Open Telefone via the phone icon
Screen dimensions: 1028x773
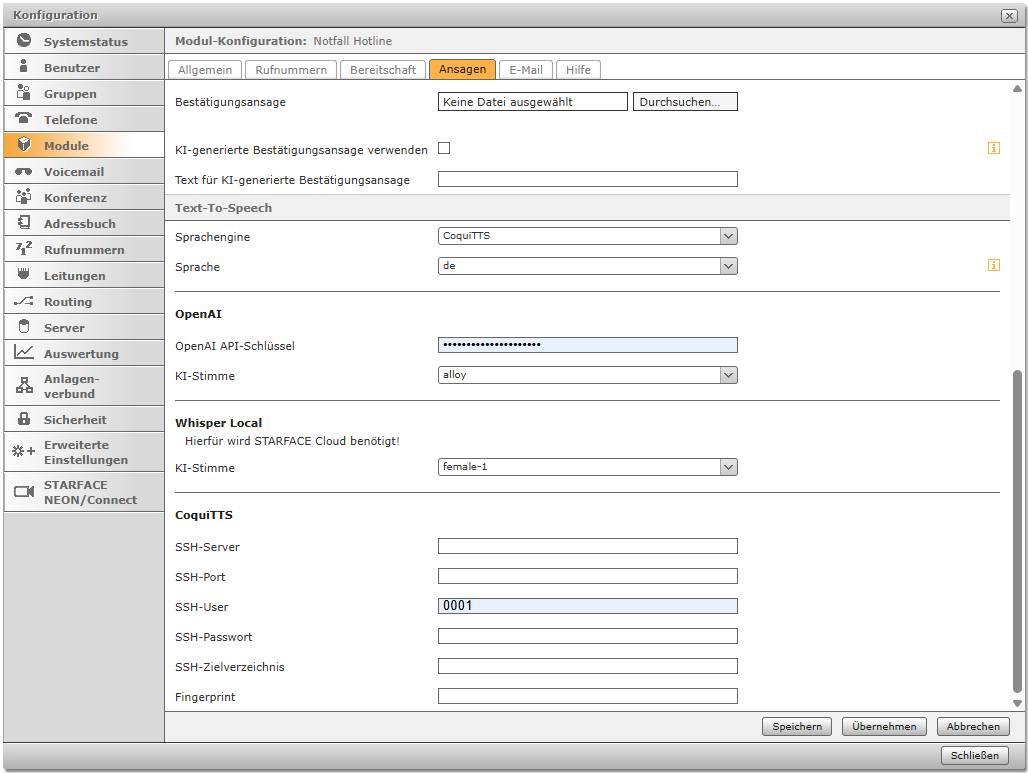tap(24, 120)
